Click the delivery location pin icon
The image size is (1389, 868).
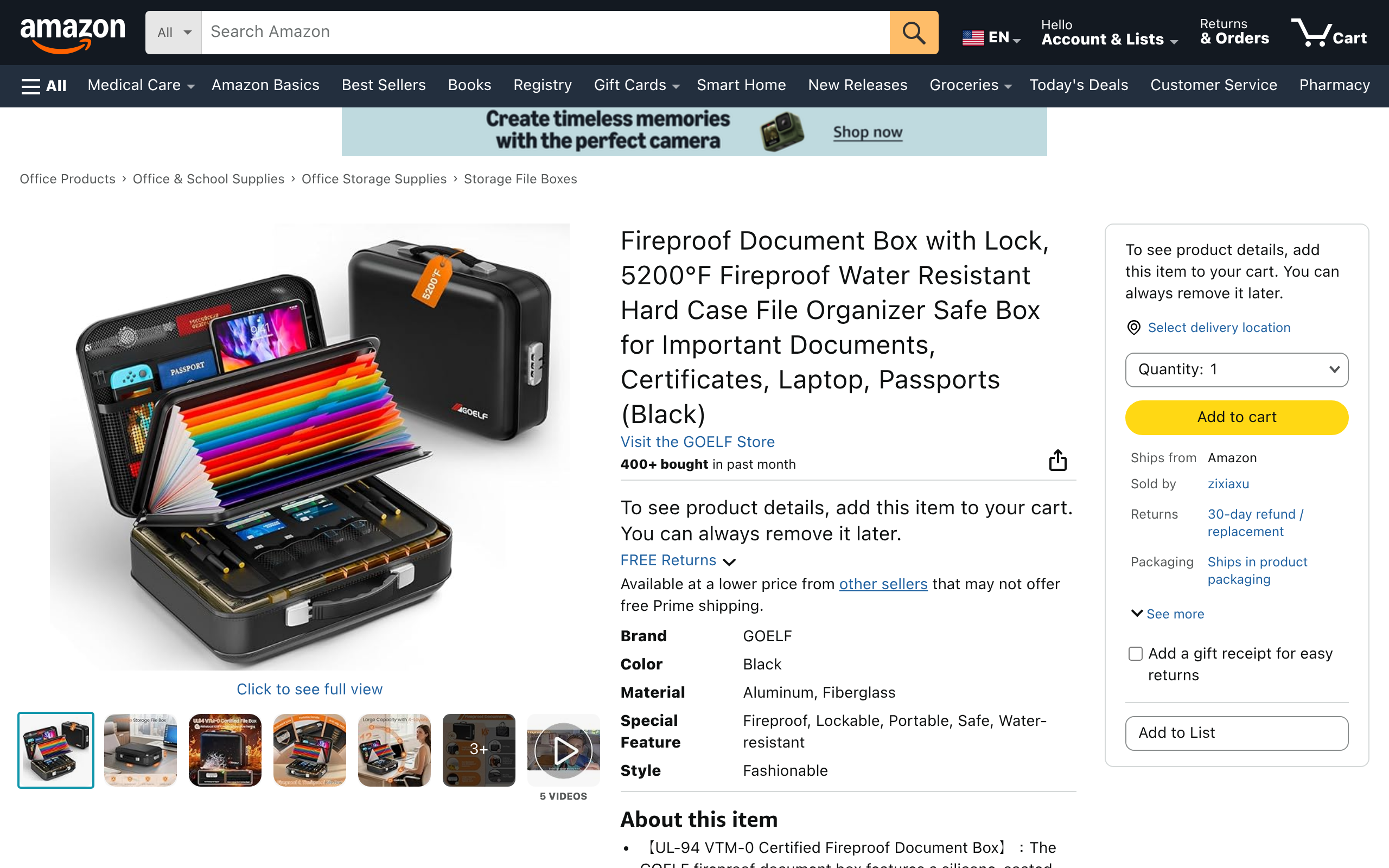point(1133,328)
